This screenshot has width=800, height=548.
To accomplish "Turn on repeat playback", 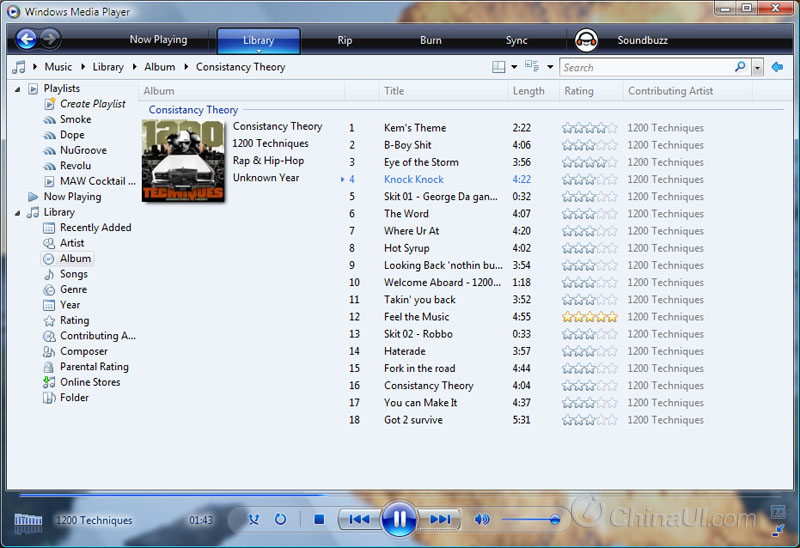I will (x=280, y=519).
